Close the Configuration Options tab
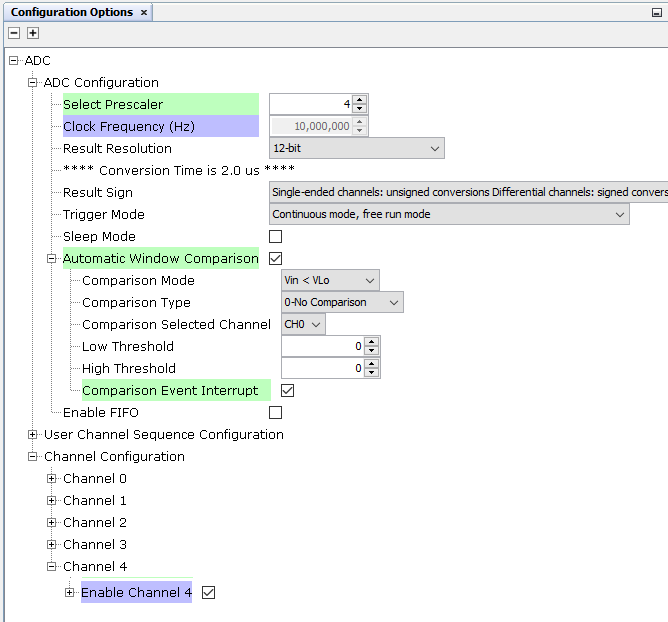The image size is (668, 622). pyautogui.click(x=144, y=12)
